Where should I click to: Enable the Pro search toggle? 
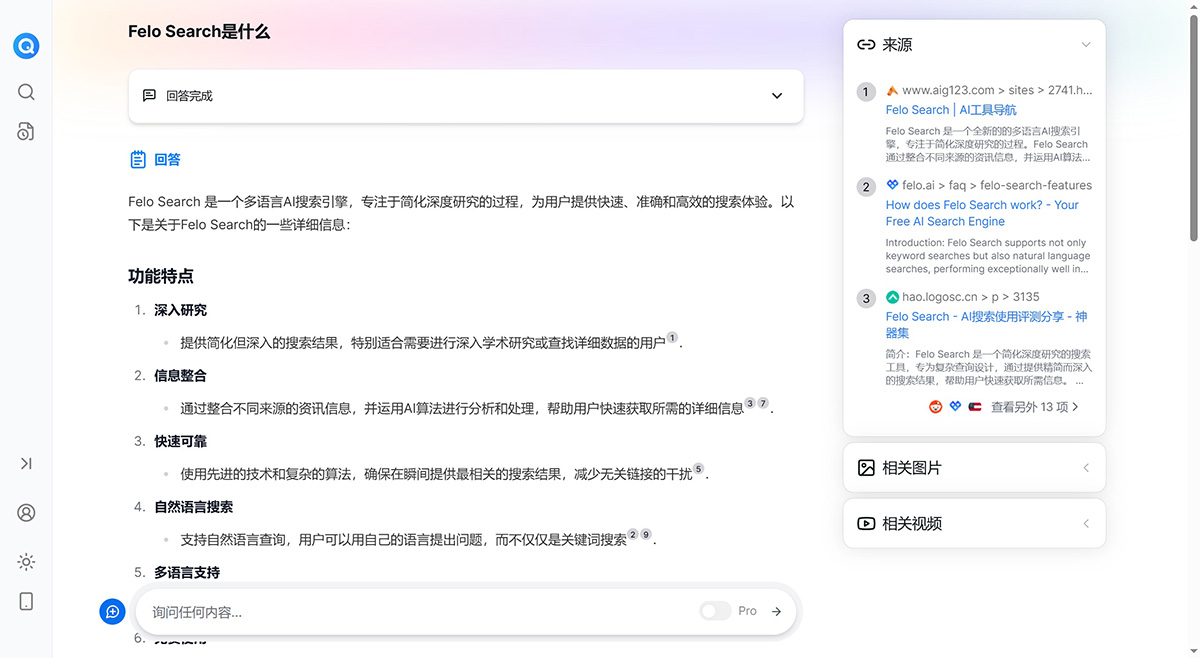coord(716,610)
